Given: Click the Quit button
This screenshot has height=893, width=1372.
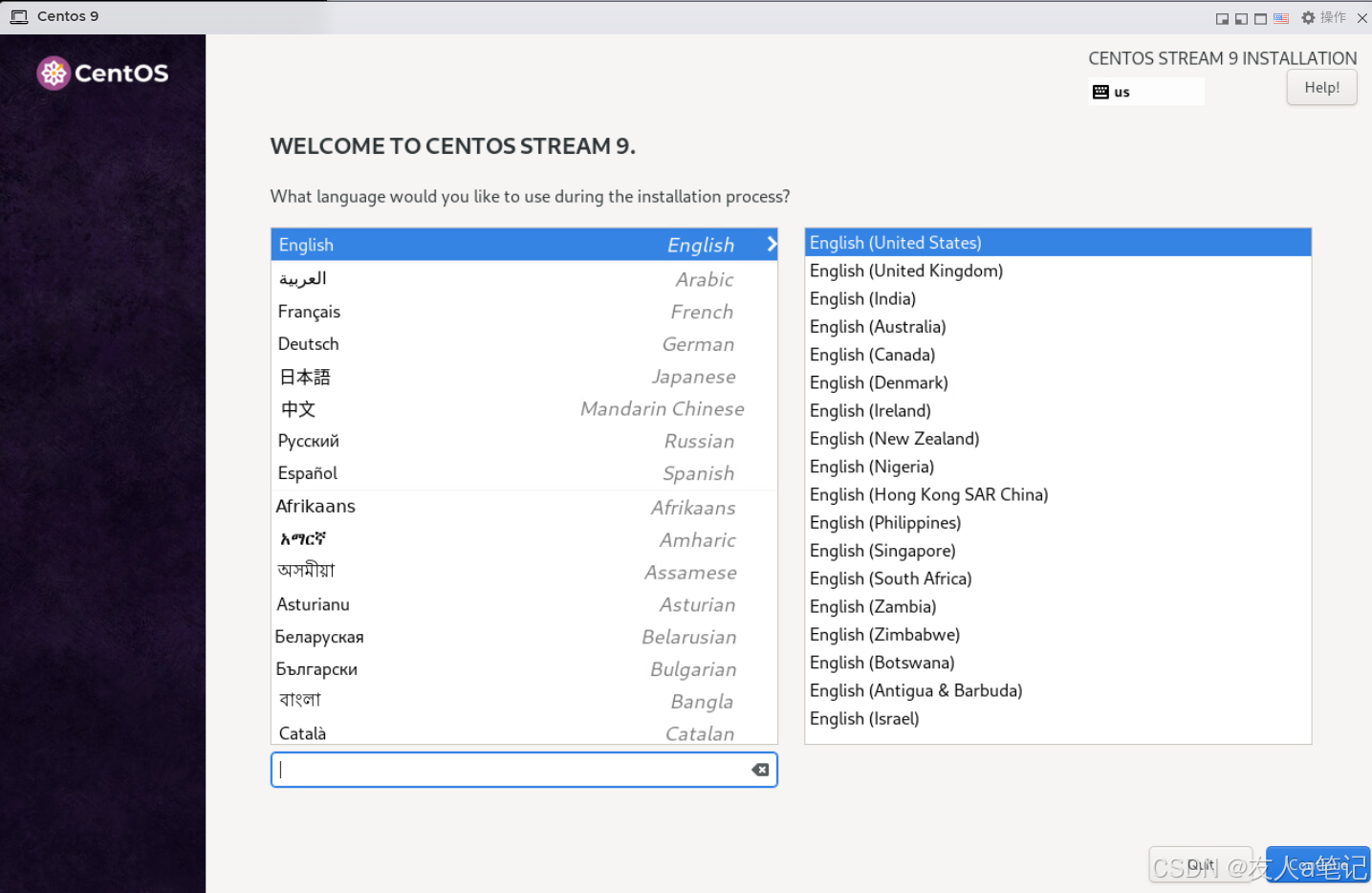Looking at the screenshot, I should (1201, 865).
